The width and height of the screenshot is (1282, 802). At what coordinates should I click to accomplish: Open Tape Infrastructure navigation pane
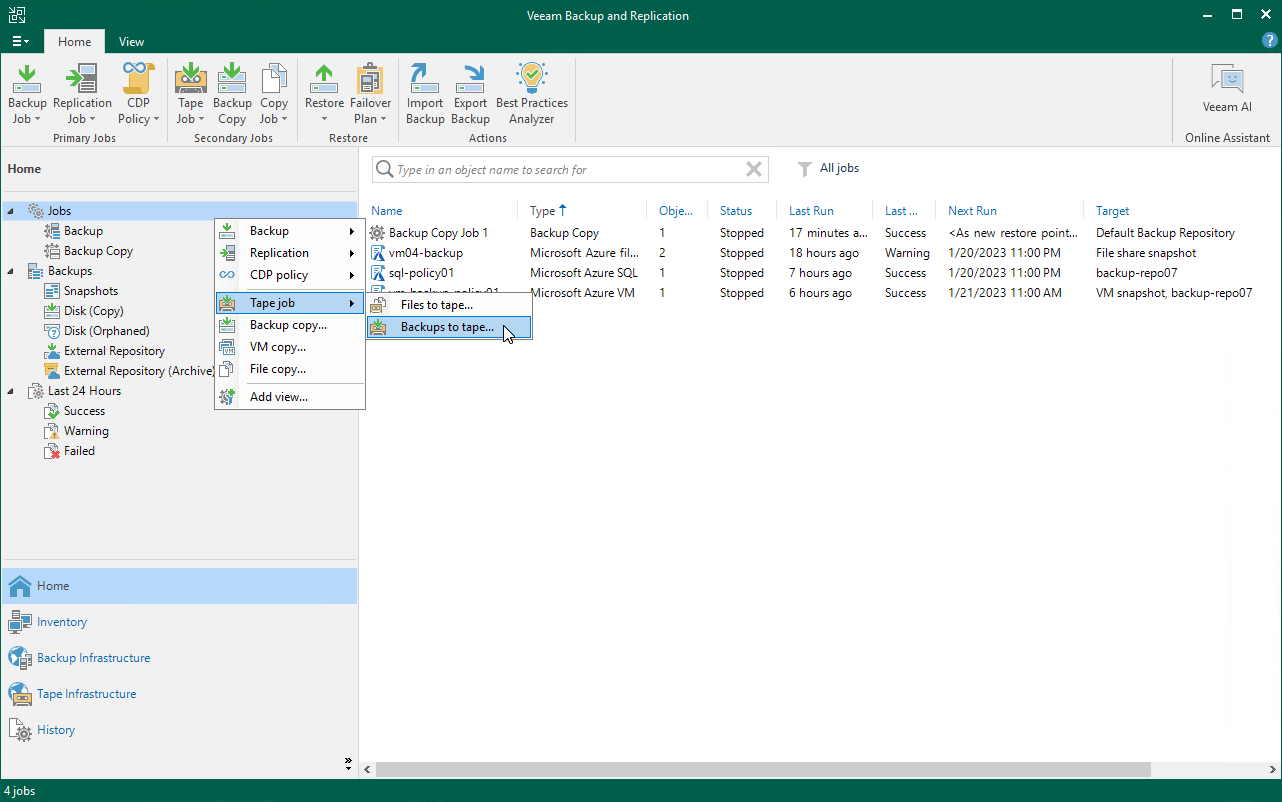click(179, 694)
